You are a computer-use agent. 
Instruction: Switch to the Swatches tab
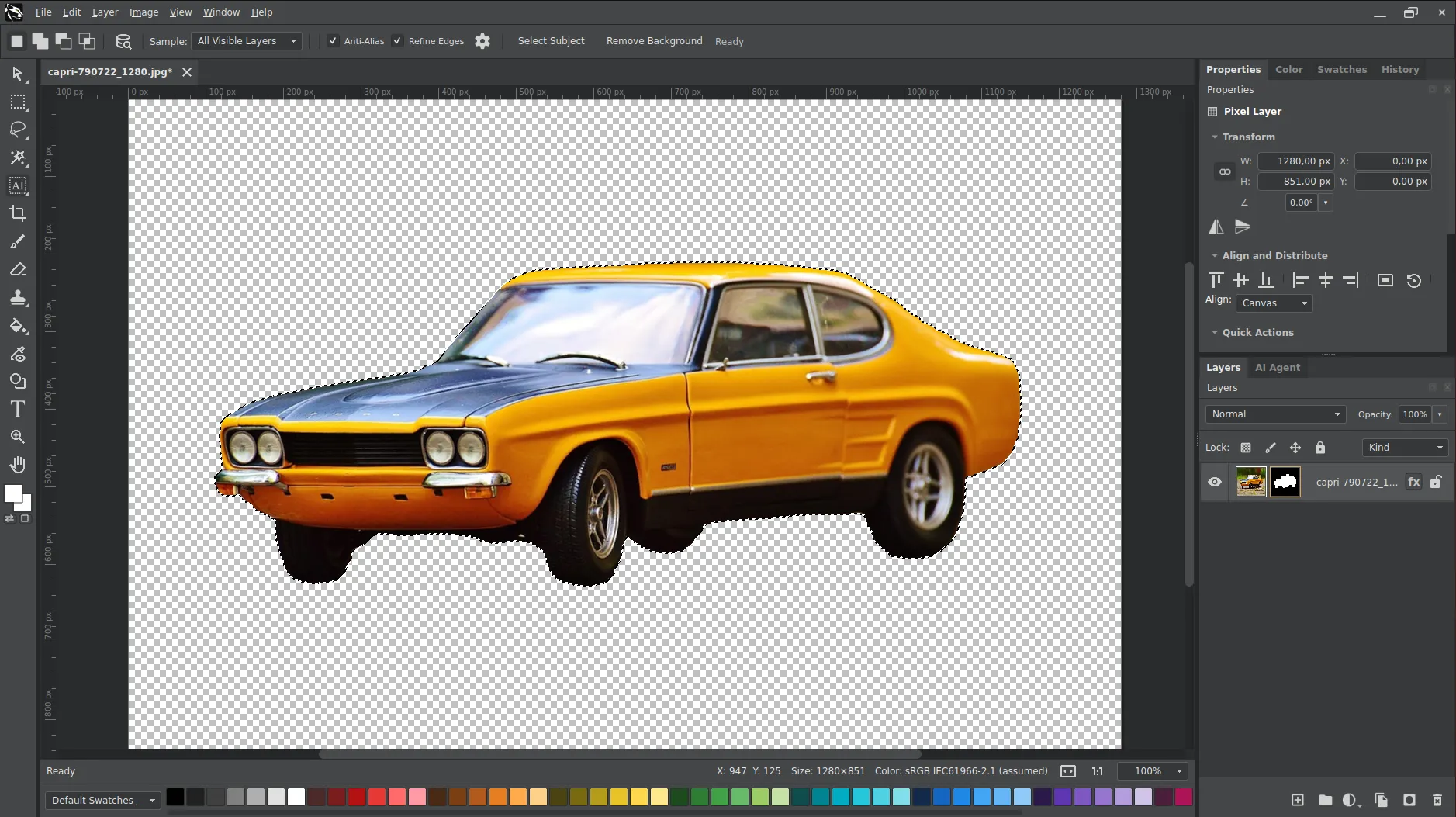pyautogui.click(x=1342, y=70)
